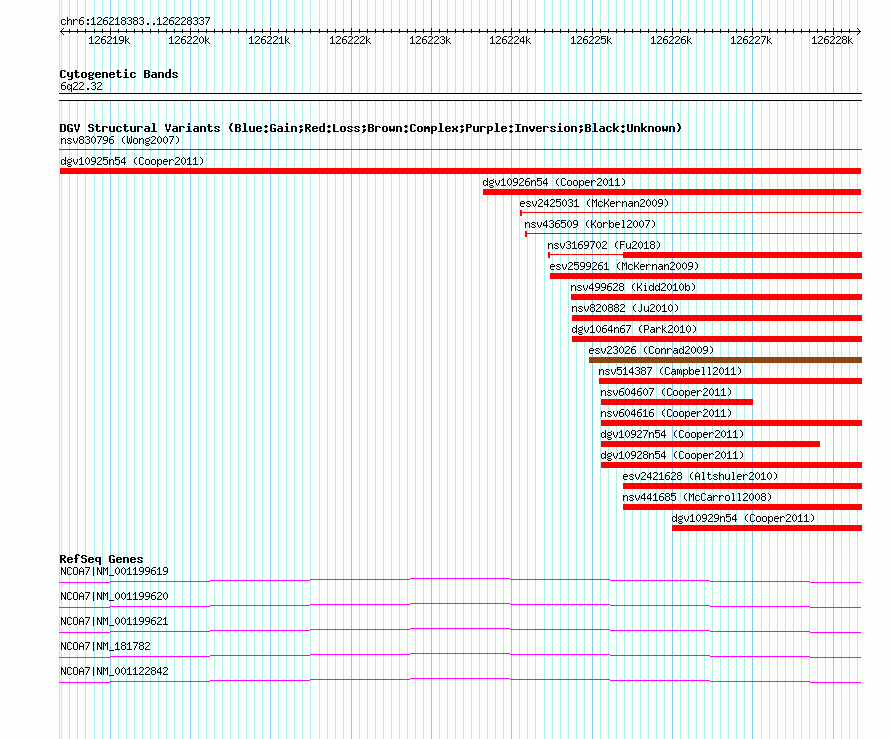Select dgv10928n54 (Cooper2011) variant label
Image resolution: width=890 pixels, height=739 pixels.
pos(672,455)
